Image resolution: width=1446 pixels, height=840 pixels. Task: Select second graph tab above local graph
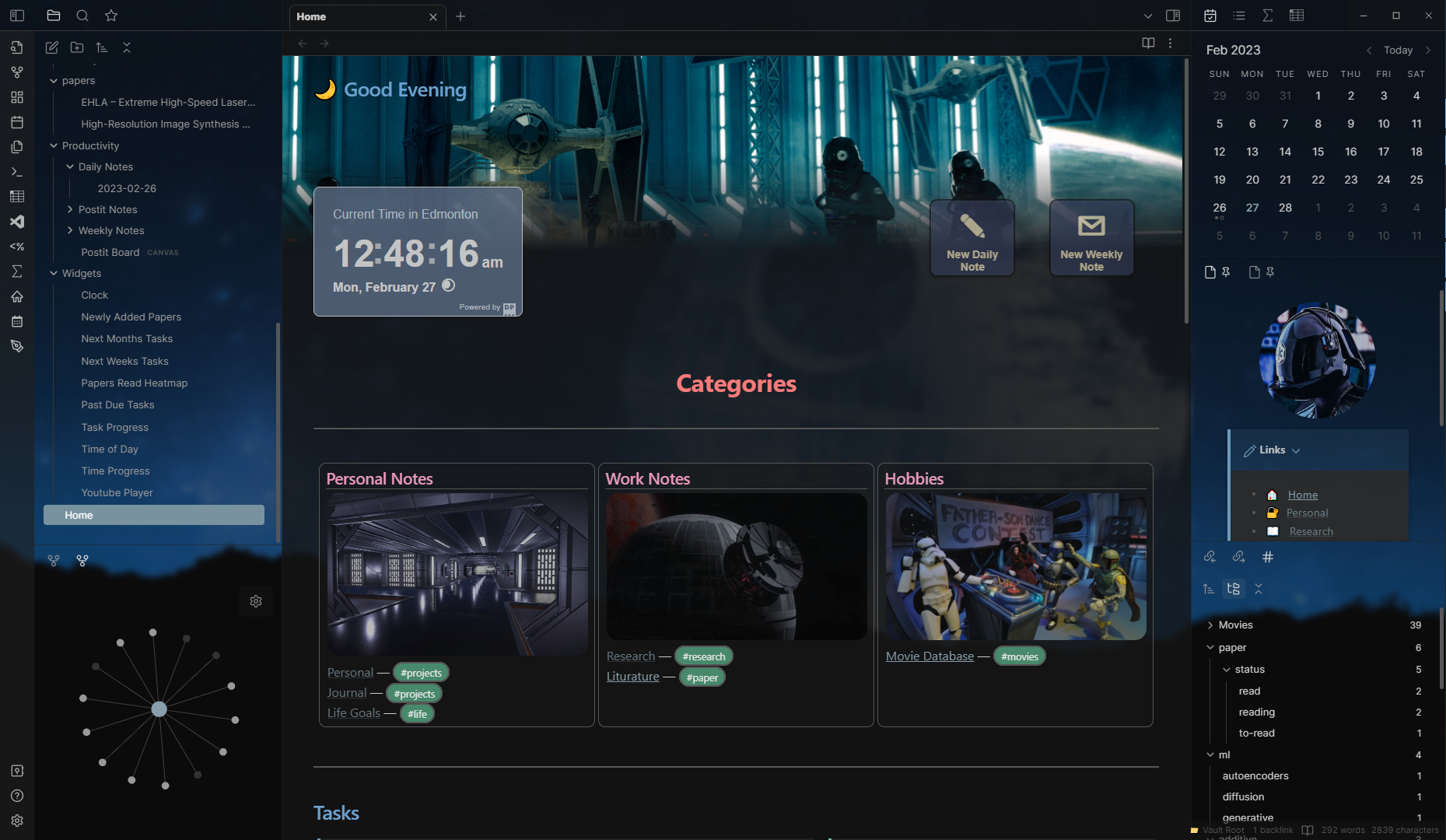click(x=82, y=560)
